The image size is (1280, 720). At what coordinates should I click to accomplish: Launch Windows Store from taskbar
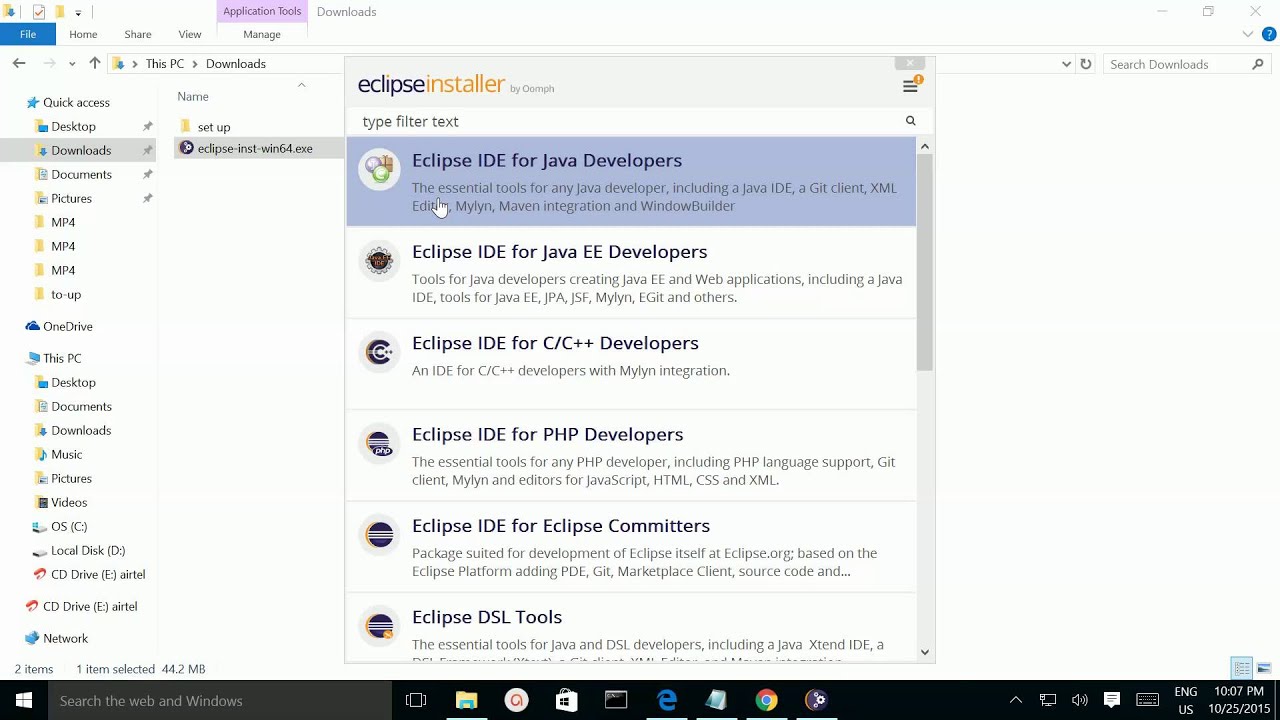[x=566, y=700]
